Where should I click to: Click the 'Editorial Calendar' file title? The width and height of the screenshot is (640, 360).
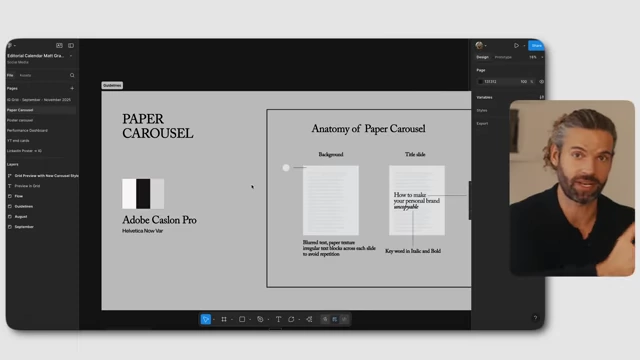point(36,56)
